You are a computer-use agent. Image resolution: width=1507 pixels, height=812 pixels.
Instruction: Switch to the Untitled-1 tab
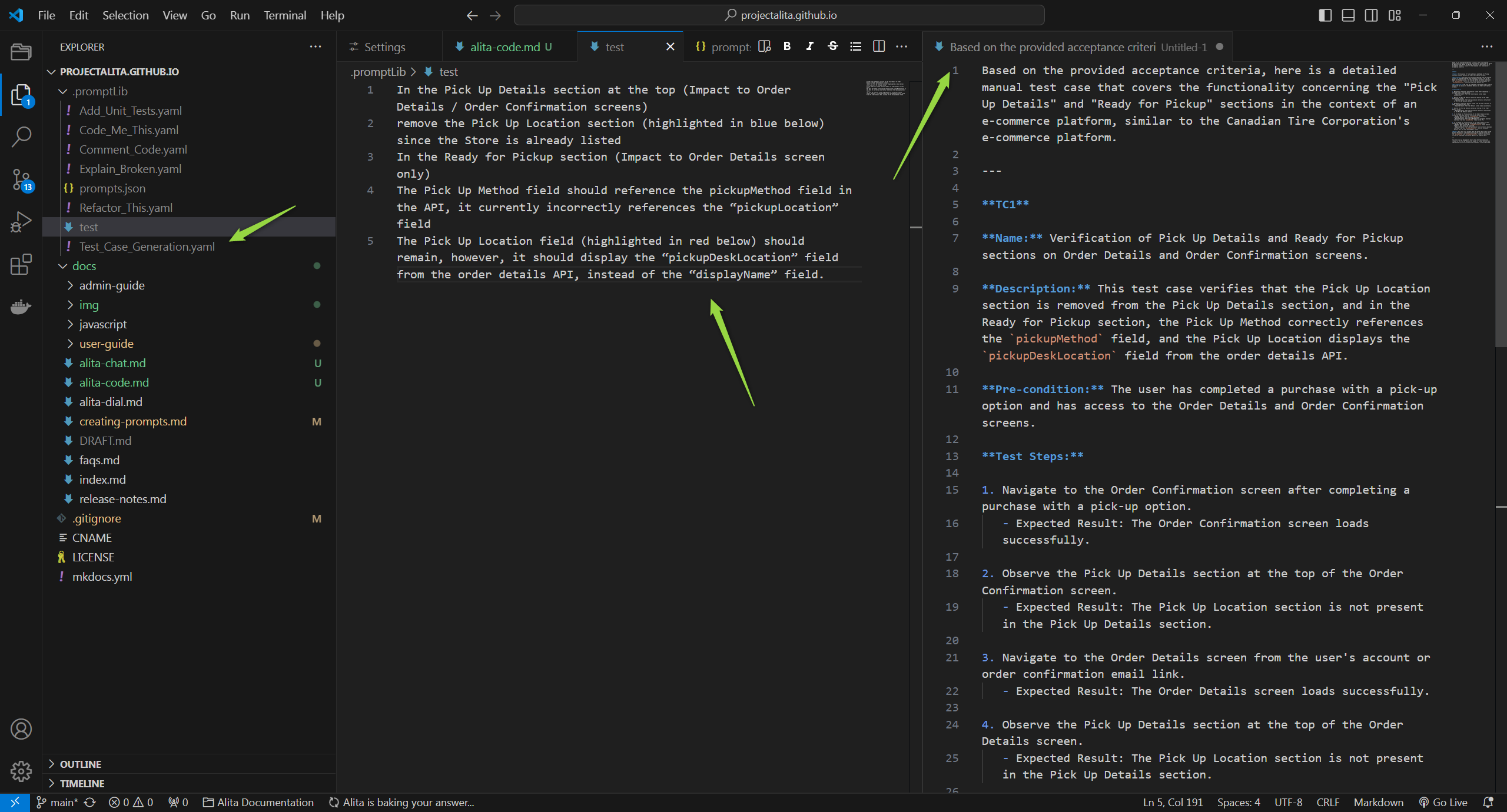point(1077,47)
